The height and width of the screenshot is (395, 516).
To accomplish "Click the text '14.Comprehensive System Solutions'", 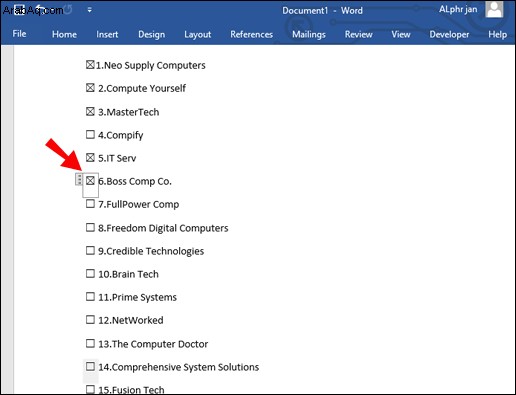I will [179, 367].
